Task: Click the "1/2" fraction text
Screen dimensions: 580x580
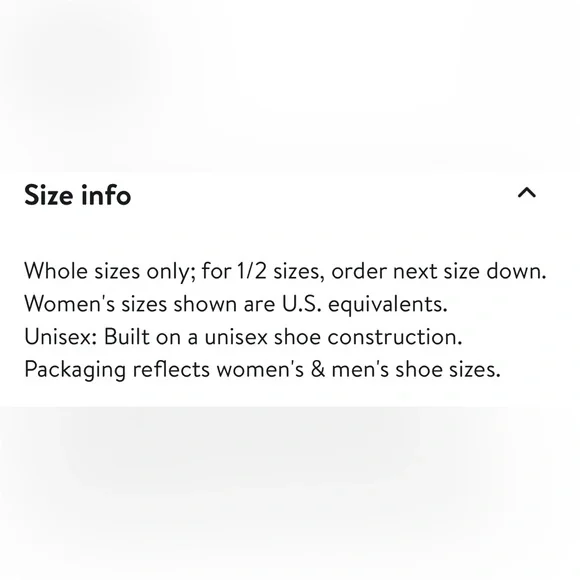Action: point(251,271)
